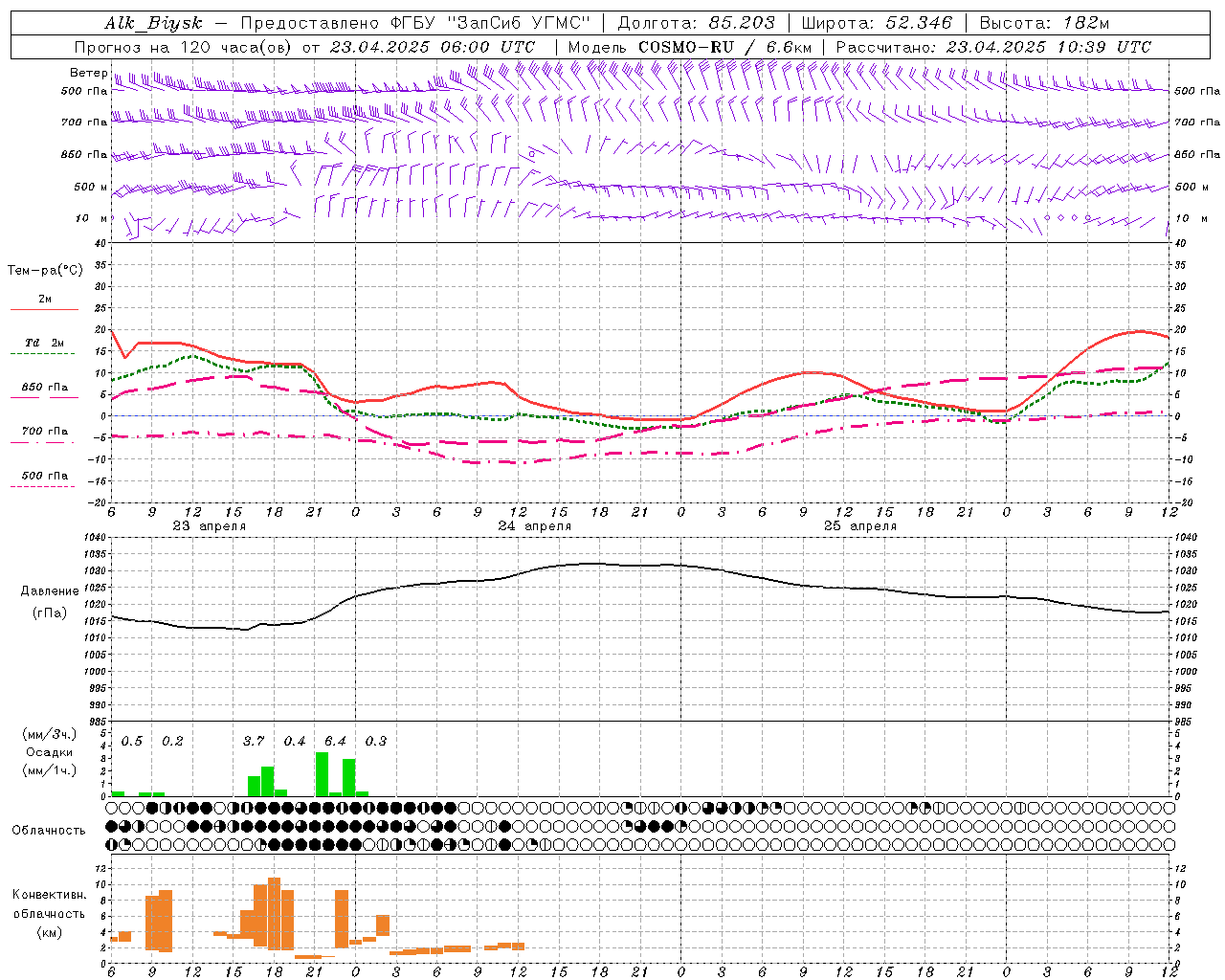Click the (гПа) pressure unit label
The image size is (1225, 980).
pyautogui.click(x=50, y=613)
